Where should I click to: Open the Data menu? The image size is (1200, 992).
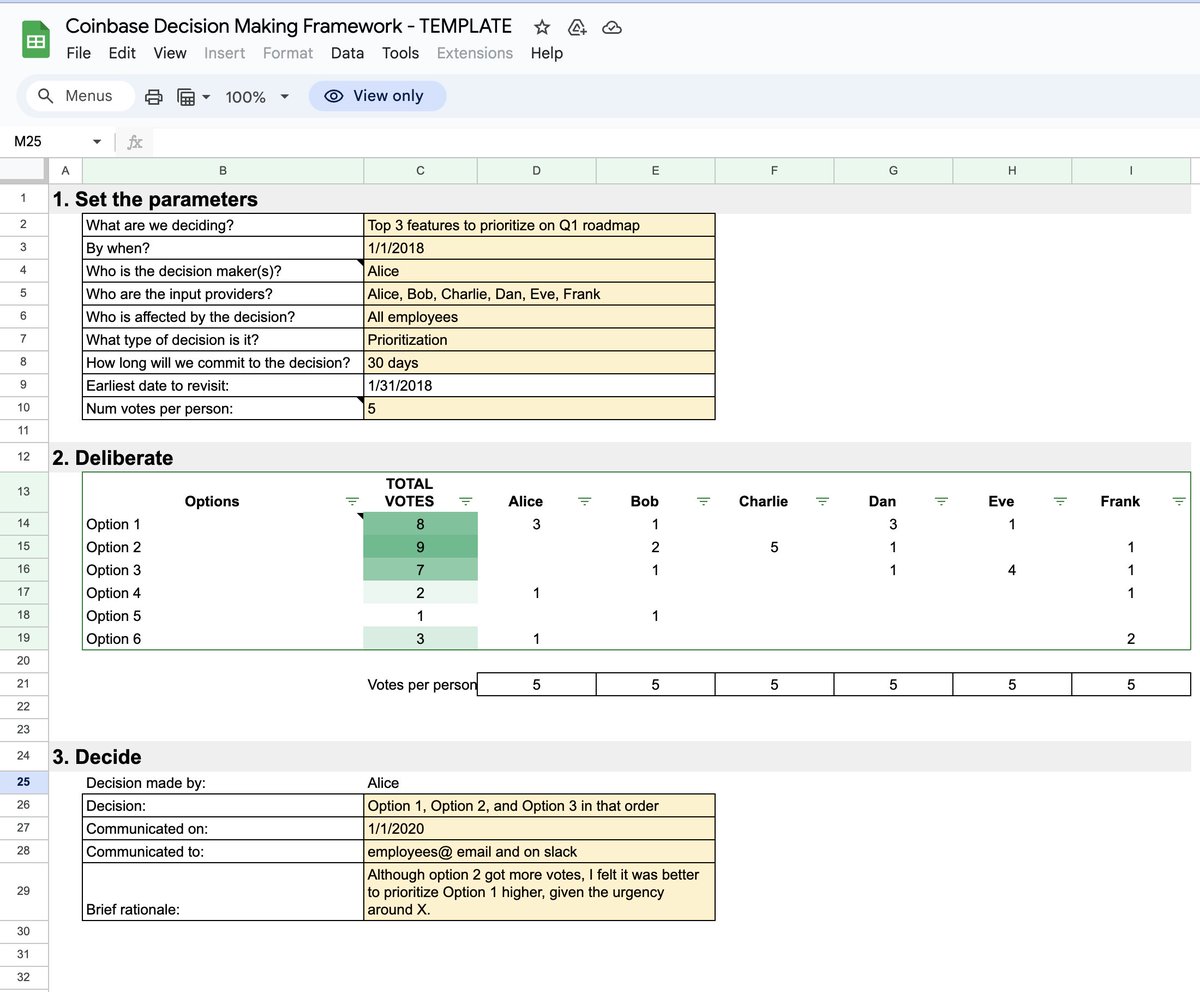[347, 53]
